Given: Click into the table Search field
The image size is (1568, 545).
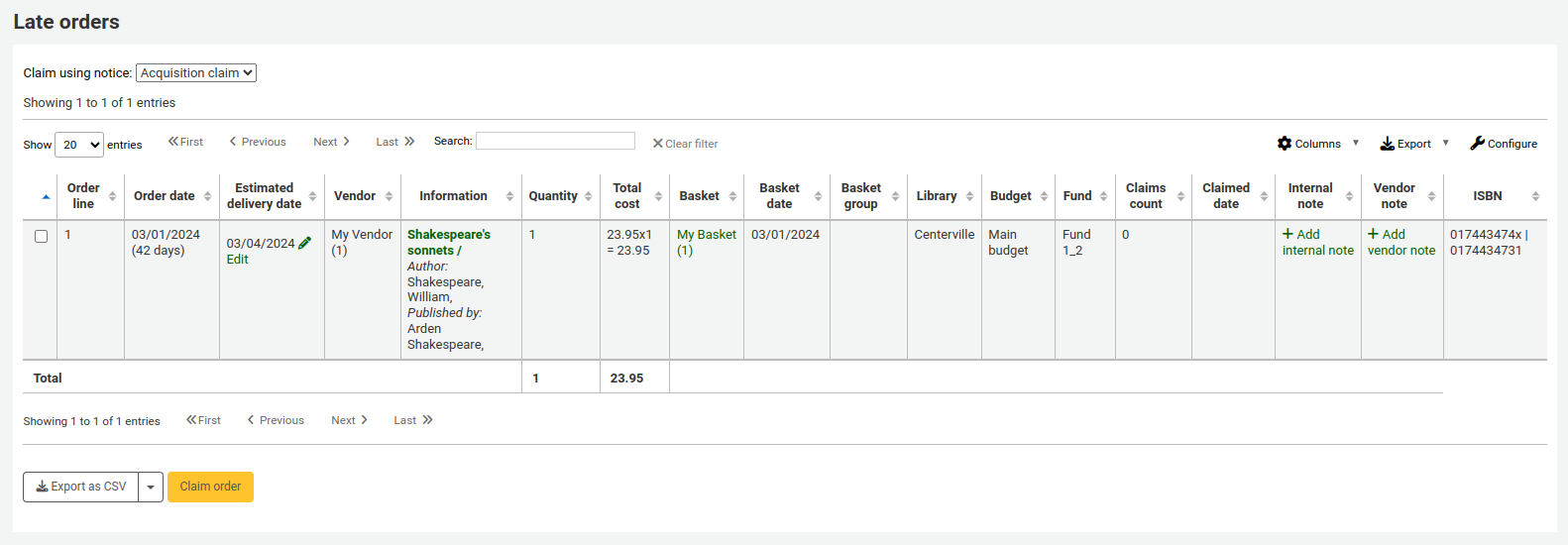Looking at the screenshot, I should (555, 141).
